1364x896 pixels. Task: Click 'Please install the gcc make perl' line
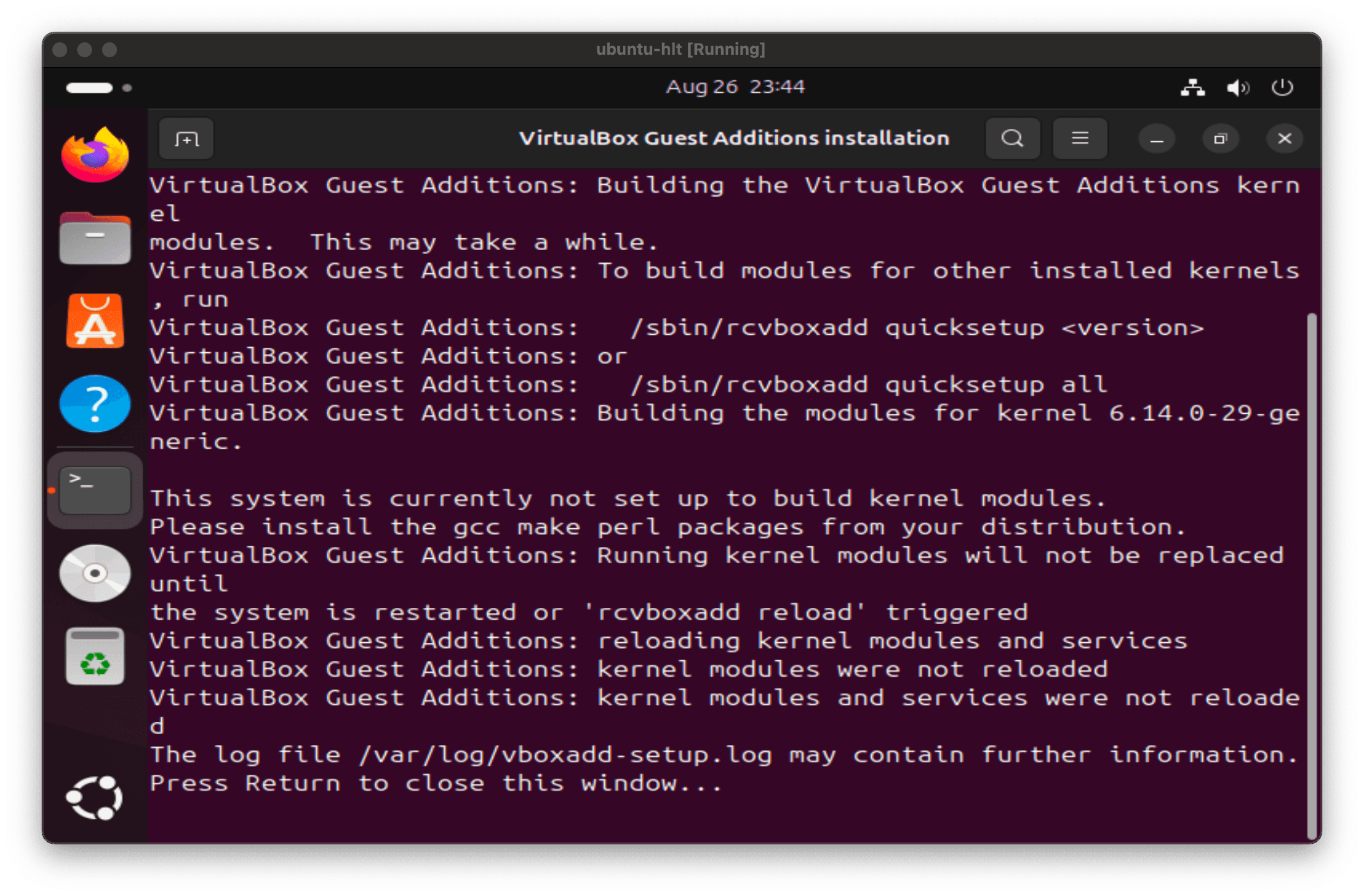668,527
